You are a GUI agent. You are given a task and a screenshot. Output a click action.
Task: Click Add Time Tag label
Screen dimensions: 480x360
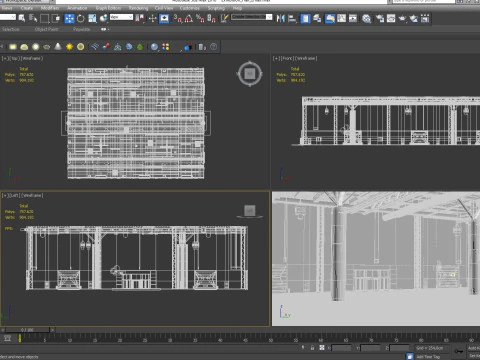(428, 356)
